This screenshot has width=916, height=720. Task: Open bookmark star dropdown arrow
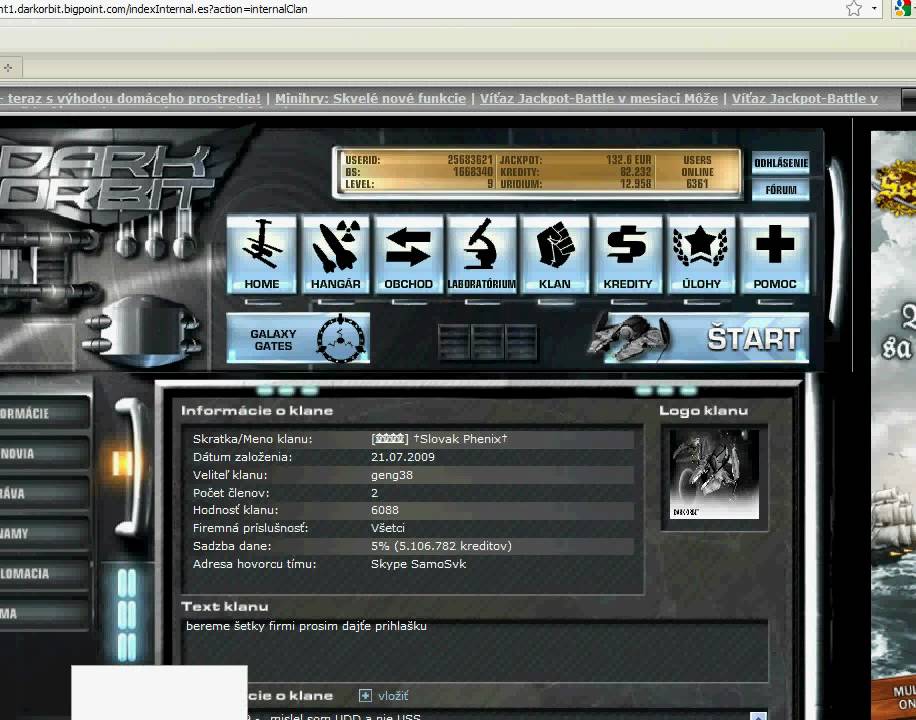click(x=874, y=8)
